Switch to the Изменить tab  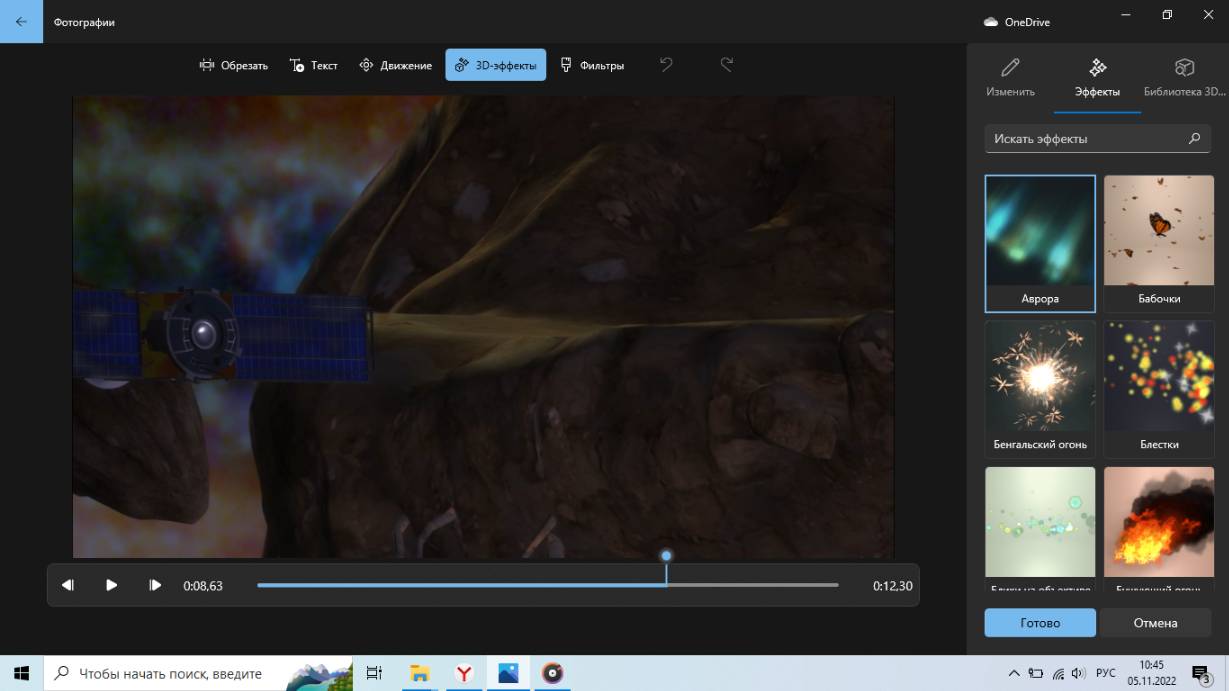tap(1010, 77)
